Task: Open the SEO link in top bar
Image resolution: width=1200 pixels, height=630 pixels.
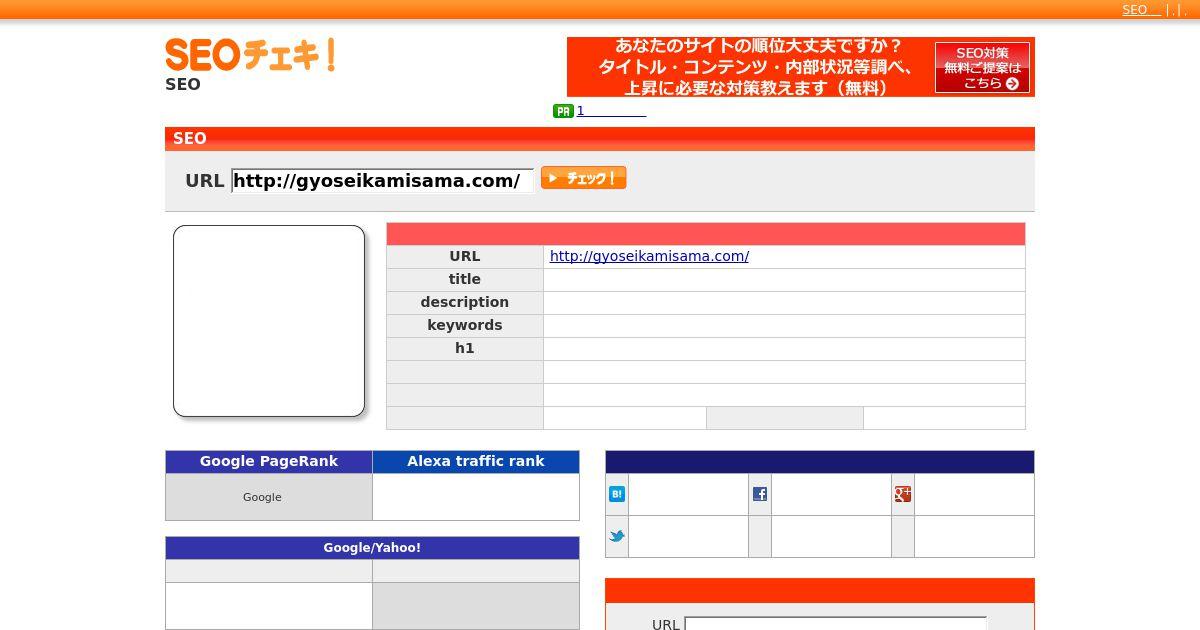Action: pos(1141,10)
